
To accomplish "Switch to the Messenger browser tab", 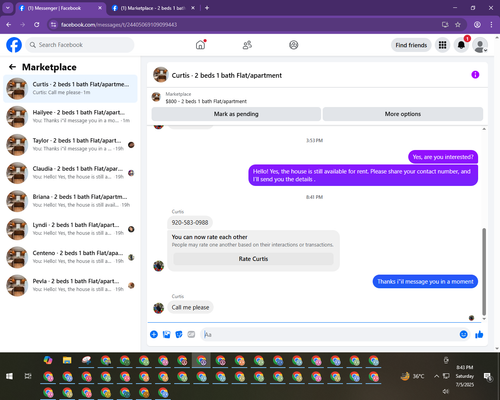I will [x=60, y=8].
